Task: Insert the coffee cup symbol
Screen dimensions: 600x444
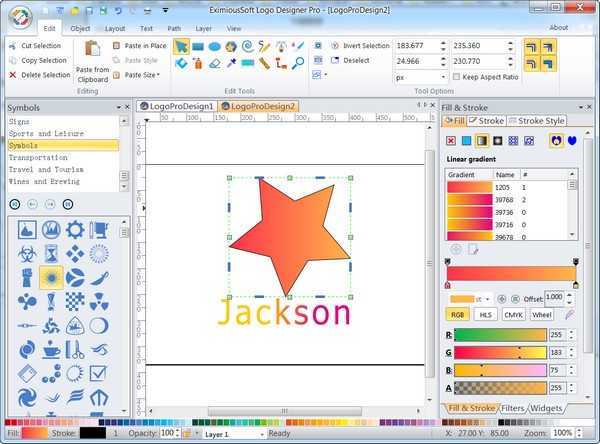Action: 51,349
